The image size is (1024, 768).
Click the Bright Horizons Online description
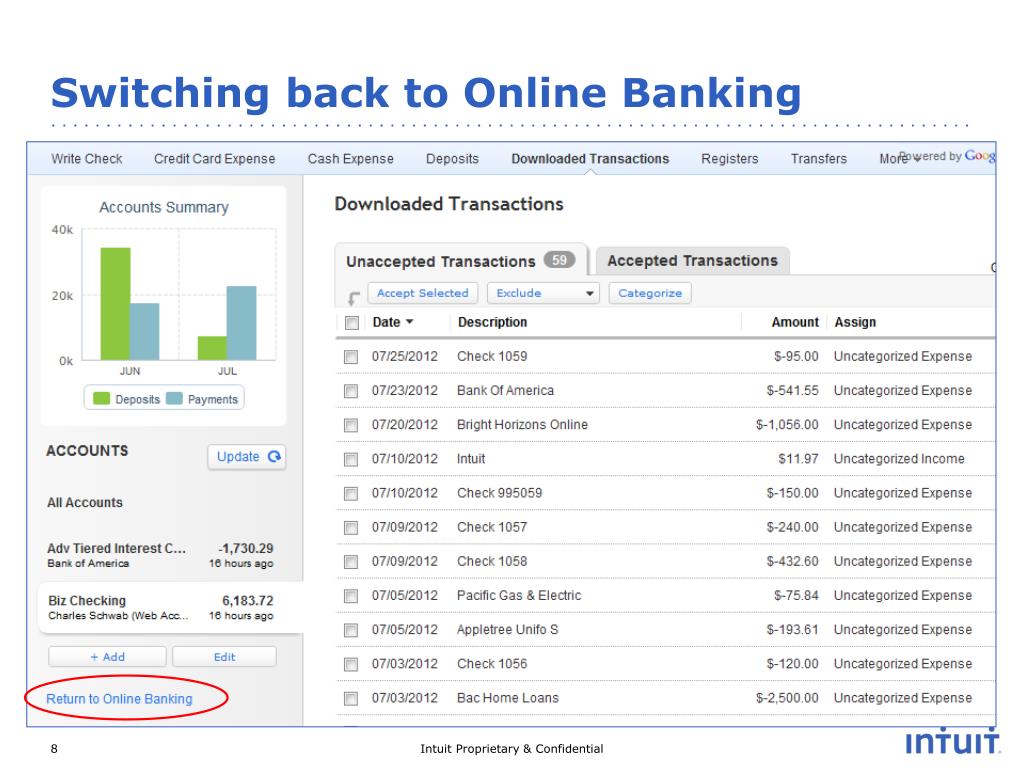point(522,425)
